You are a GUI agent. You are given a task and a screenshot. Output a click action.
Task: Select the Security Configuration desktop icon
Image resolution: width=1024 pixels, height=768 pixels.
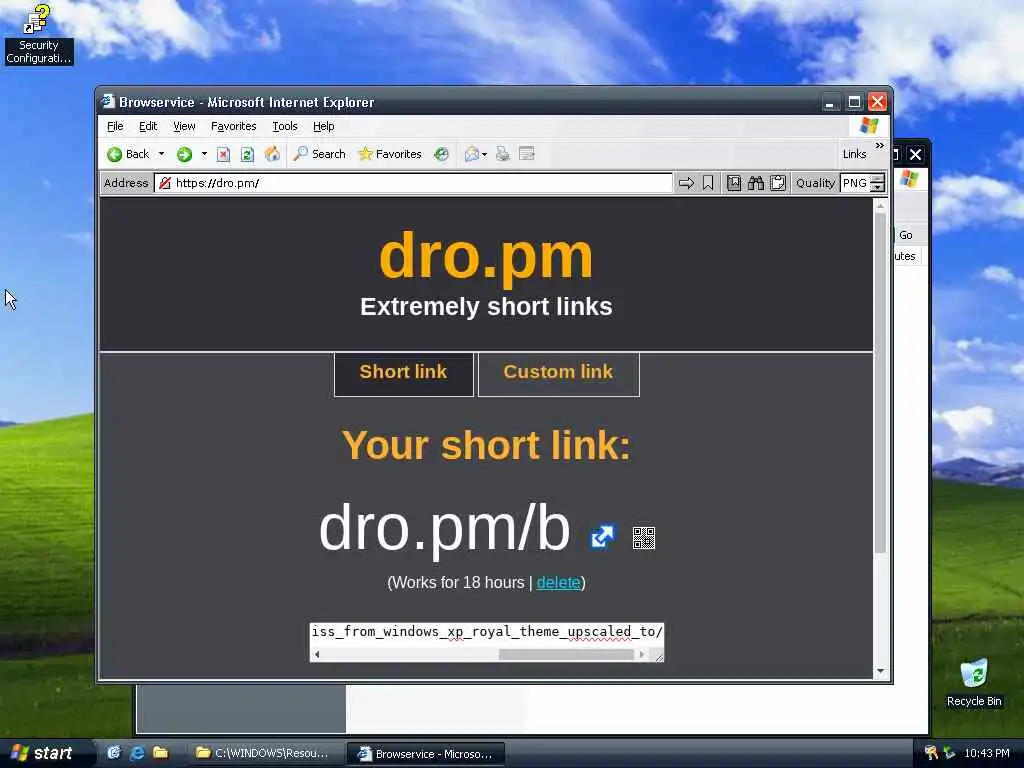39,35
